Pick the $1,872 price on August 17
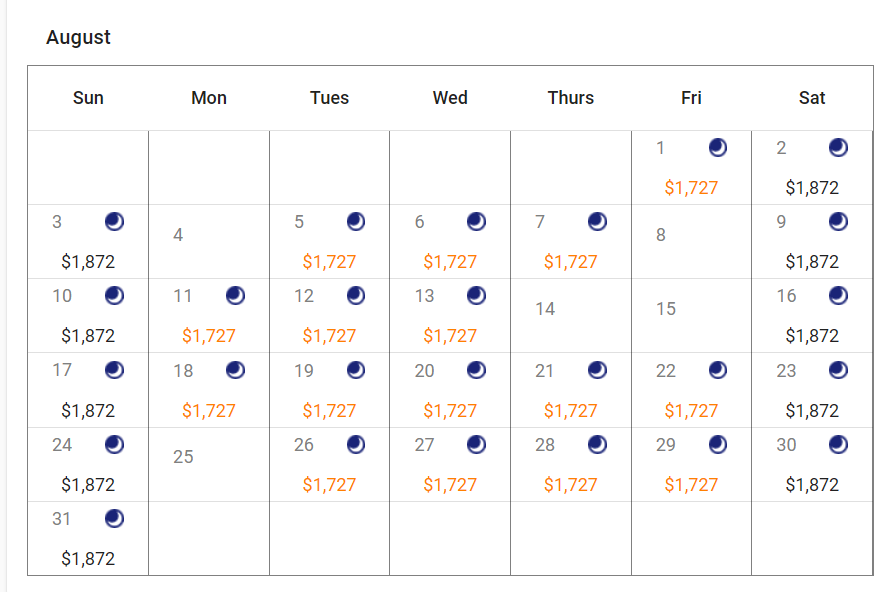 coord(88,411)
